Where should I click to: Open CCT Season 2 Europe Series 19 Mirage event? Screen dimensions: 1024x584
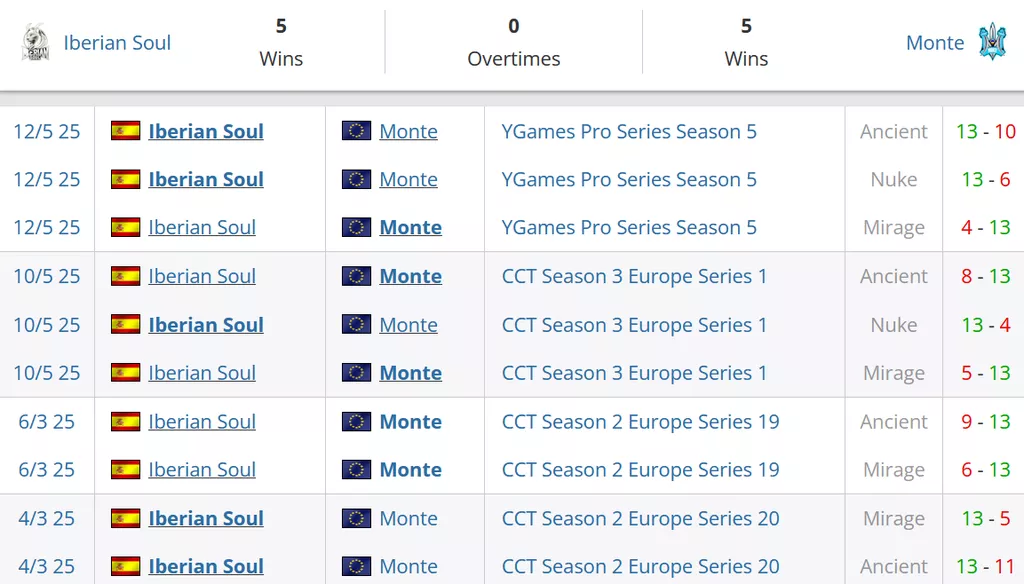tap(641, 470)
